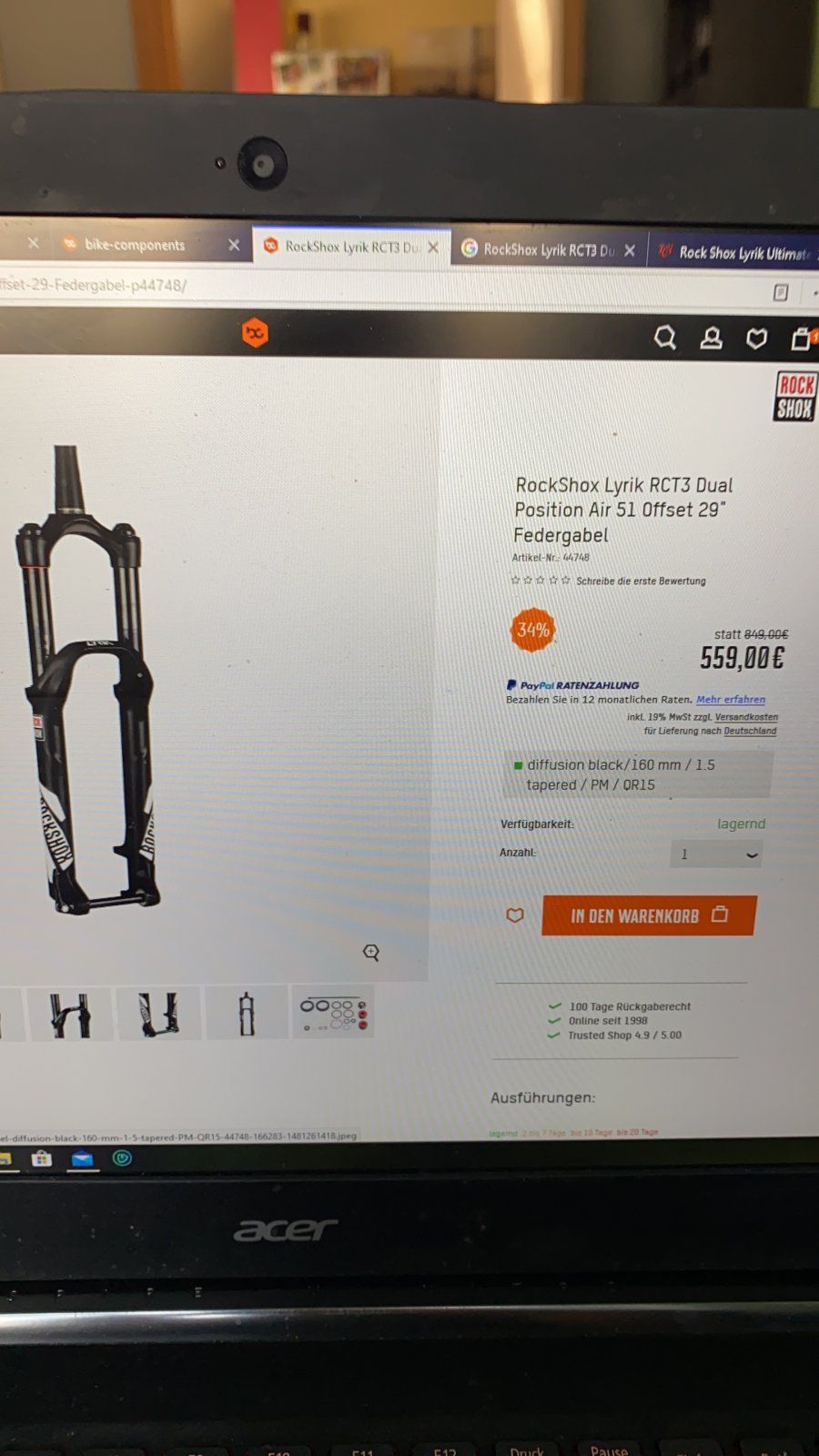Open the shopping cart icon in header
The height and width of the screenshot is (1456, 819).
tap(801, 339)
